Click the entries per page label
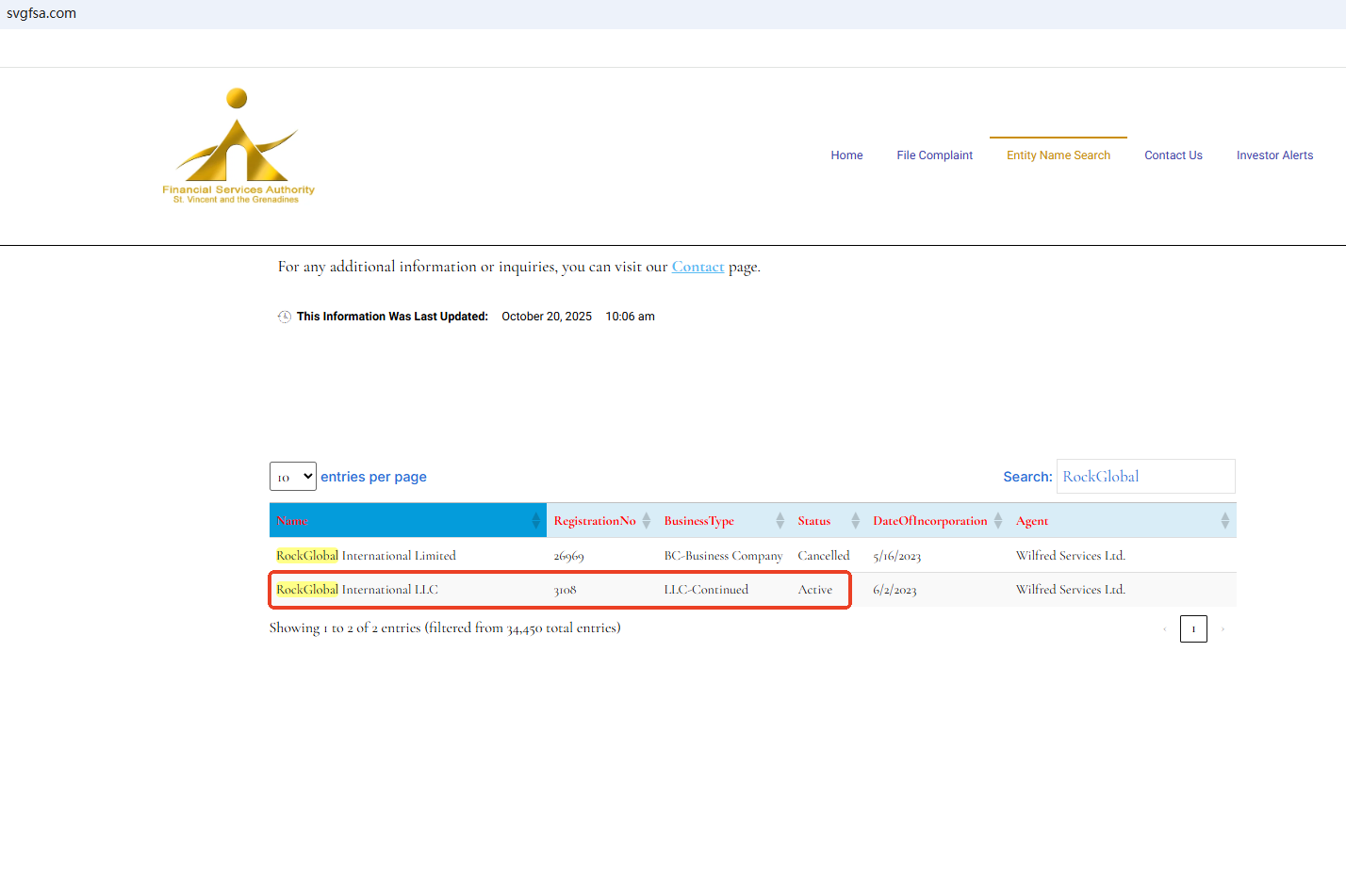 (x=373, y=477)
